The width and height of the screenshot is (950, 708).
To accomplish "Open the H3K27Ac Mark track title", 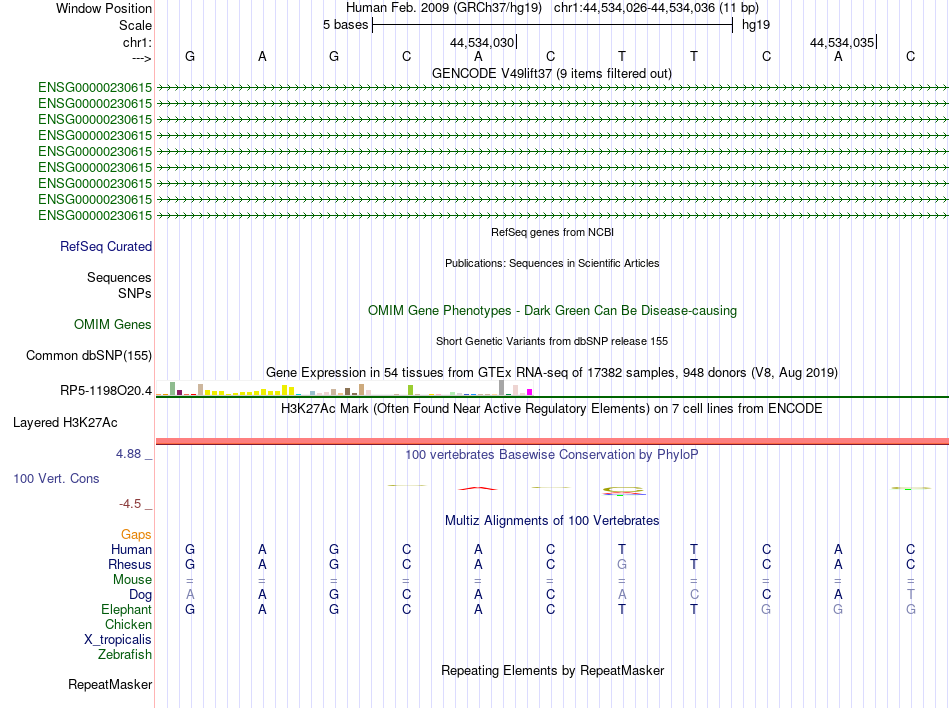I will pyautogui.click(x=551, y=408).
